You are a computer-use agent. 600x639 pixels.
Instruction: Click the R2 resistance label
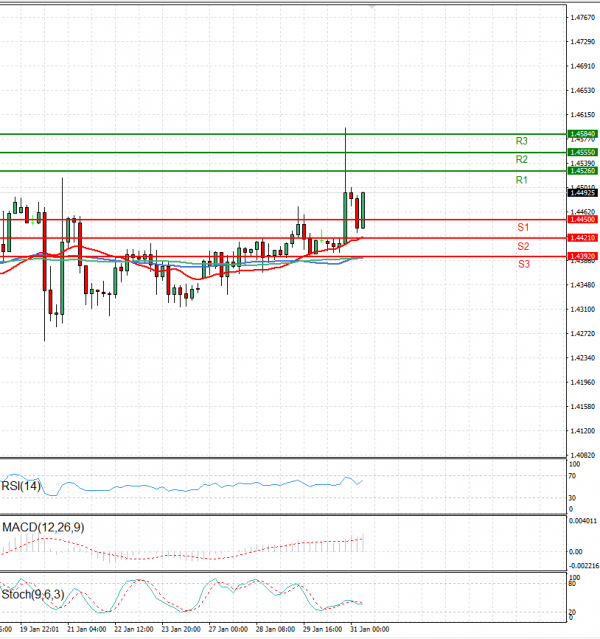pos(521,159)
